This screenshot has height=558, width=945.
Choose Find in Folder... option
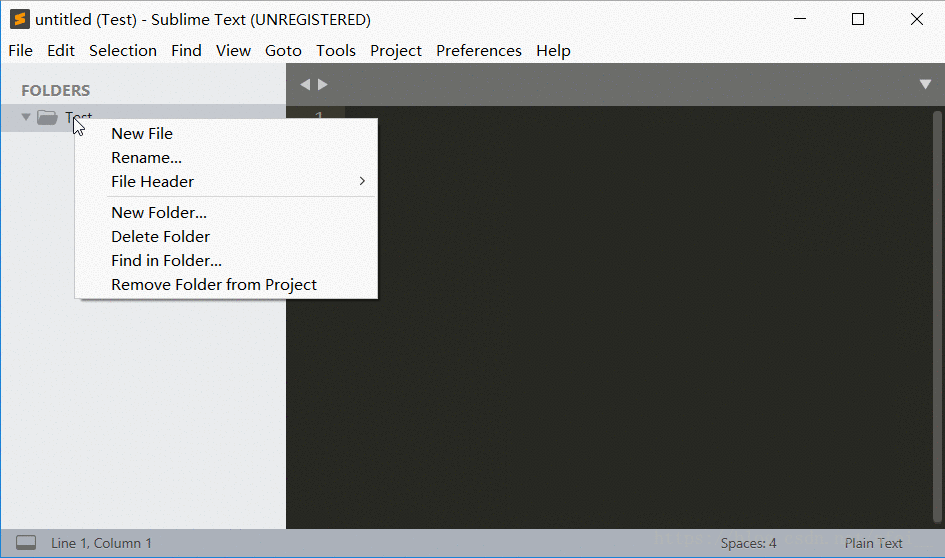pos(226,260)
